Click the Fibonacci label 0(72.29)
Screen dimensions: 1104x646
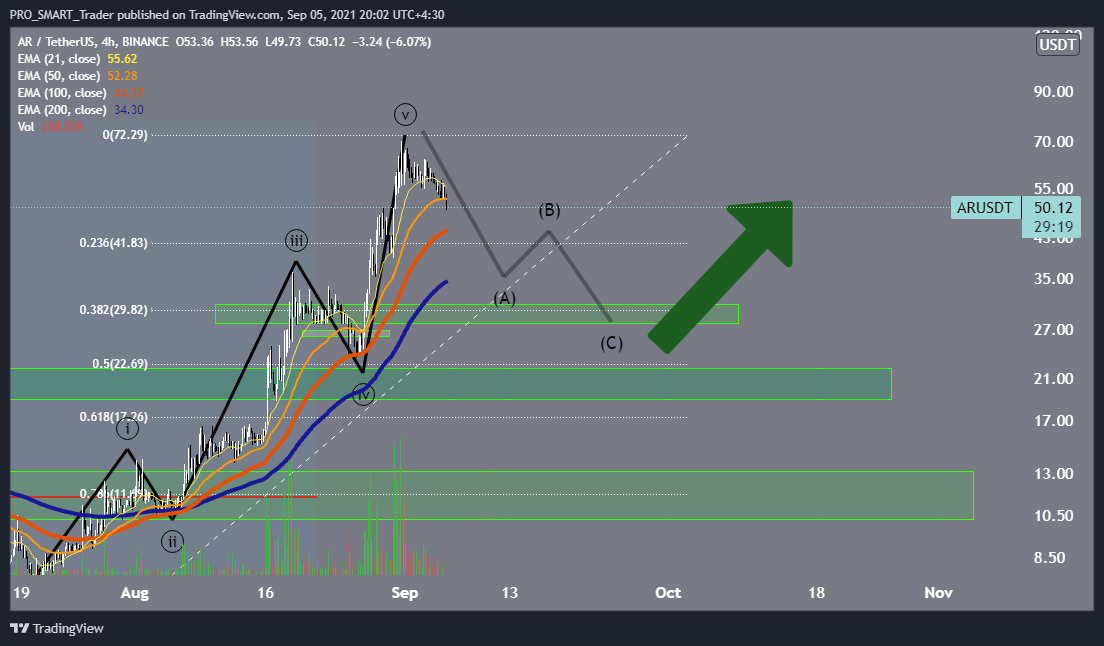(x=125, y=134)
